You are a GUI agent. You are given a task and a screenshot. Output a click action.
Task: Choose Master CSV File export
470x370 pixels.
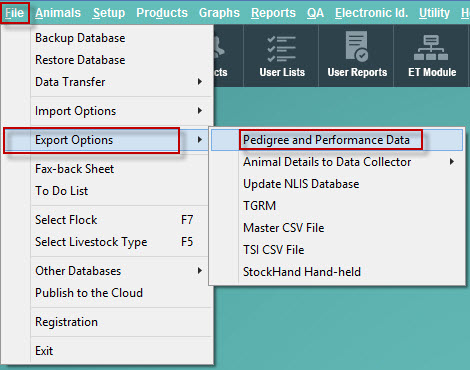coord(284,228)
